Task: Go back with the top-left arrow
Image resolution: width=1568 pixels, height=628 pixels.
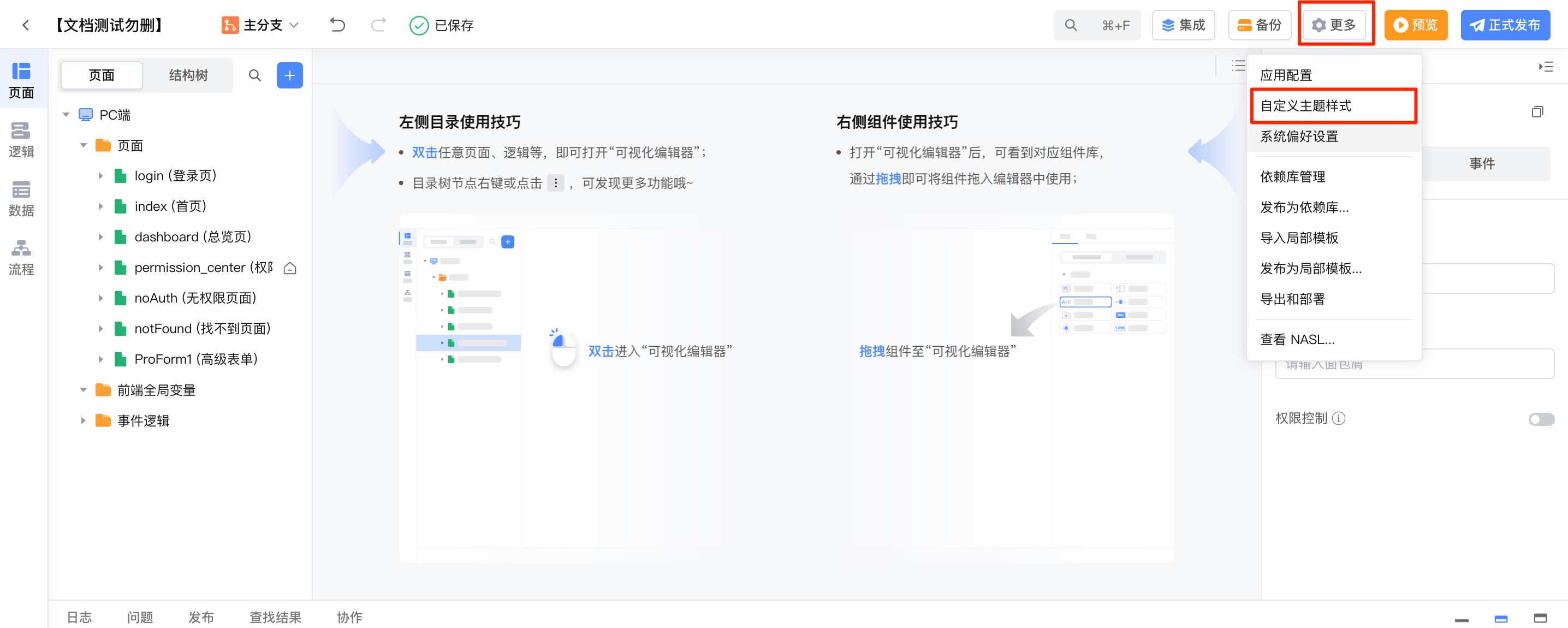Action: pos(26,25)
